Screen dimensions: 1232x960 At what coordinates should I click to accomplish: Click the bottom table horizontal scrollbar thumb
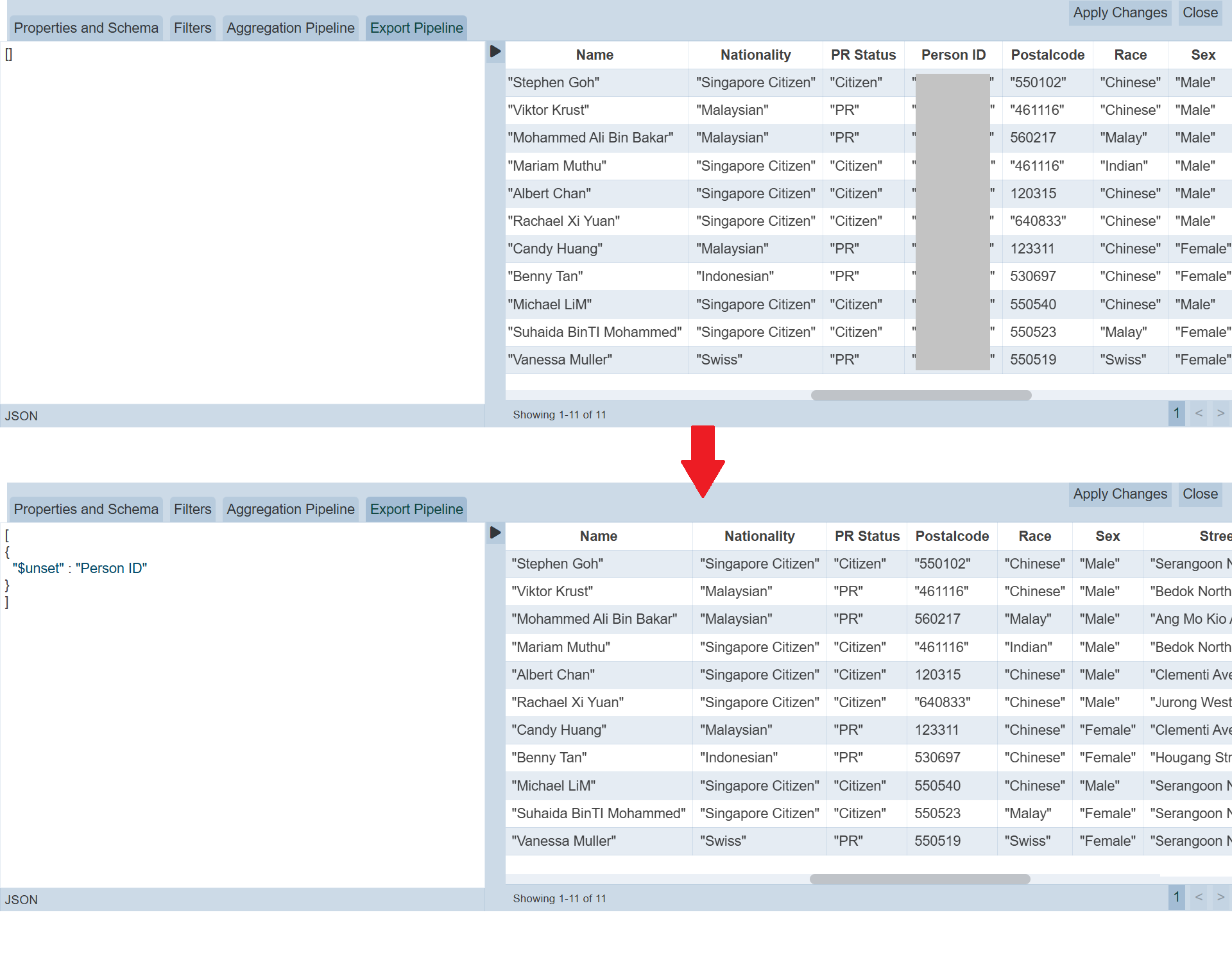point(920,879)
